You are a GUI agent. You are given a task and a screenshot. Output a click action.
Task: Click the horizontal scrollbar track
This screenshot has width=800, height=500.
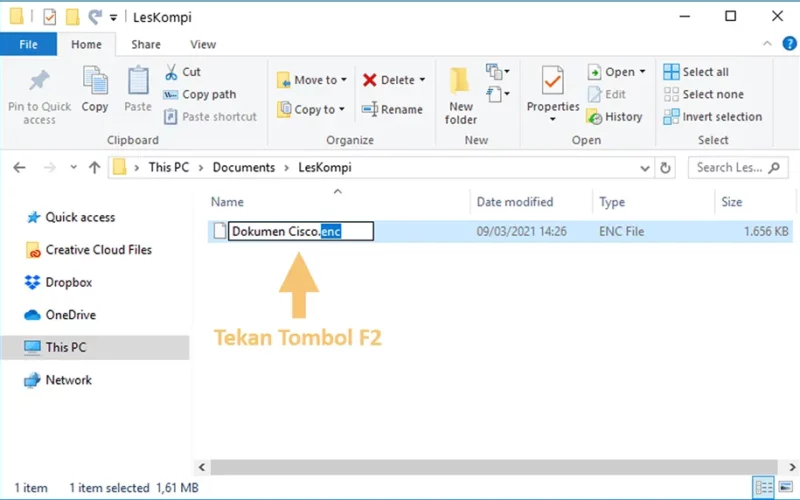point(494,467)
